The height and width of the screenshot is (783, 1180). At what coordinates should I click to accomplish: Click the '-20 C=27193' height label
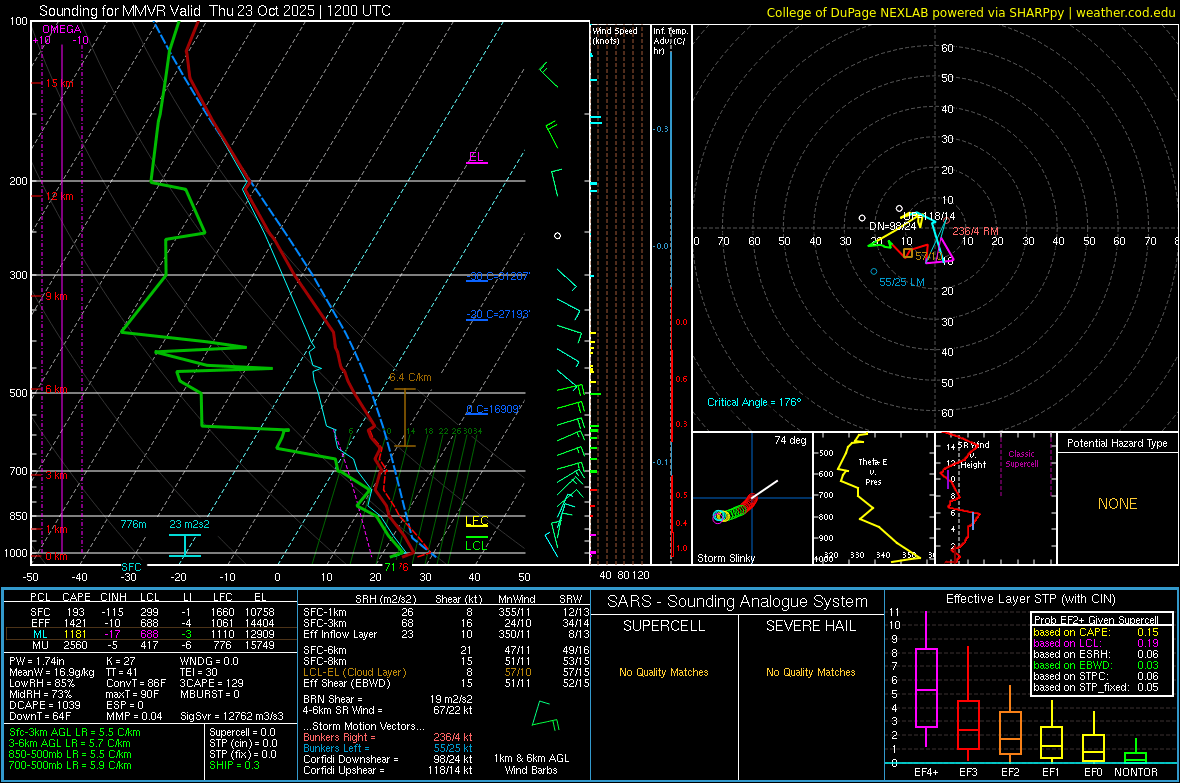point(498,314)
